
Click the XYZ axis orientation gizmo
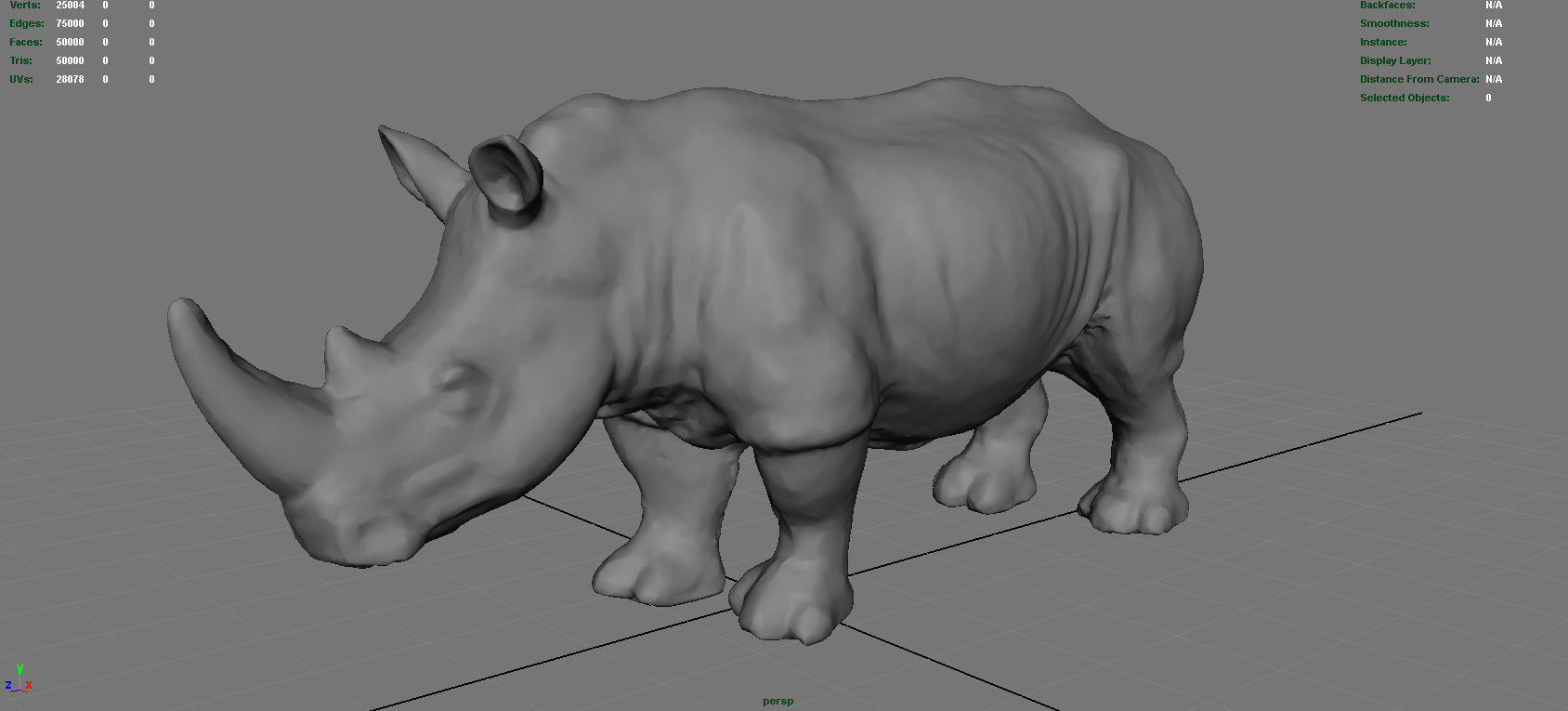pyautogui.click(x=19, y=678)
